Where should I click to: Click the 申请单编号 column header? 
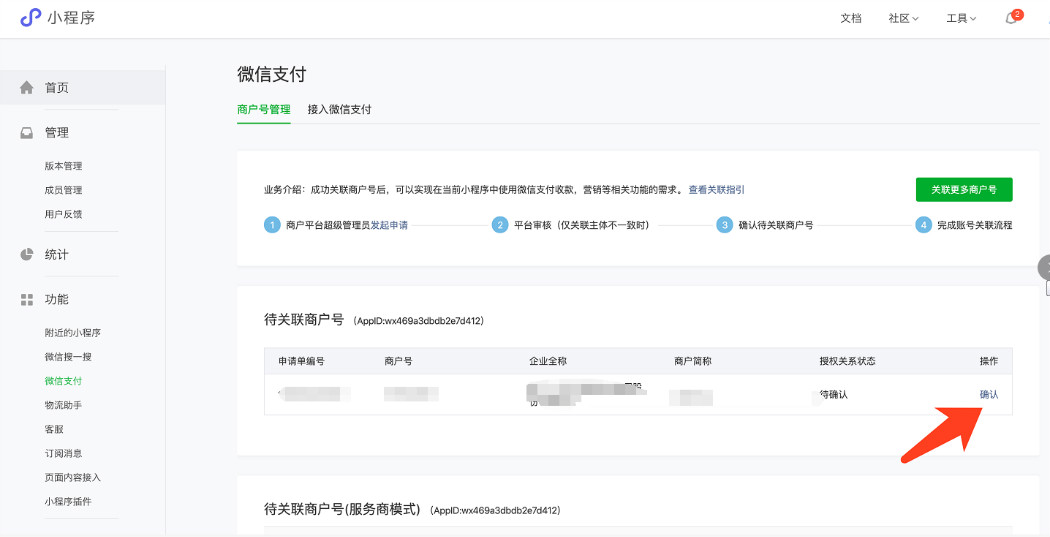point(301,361)
